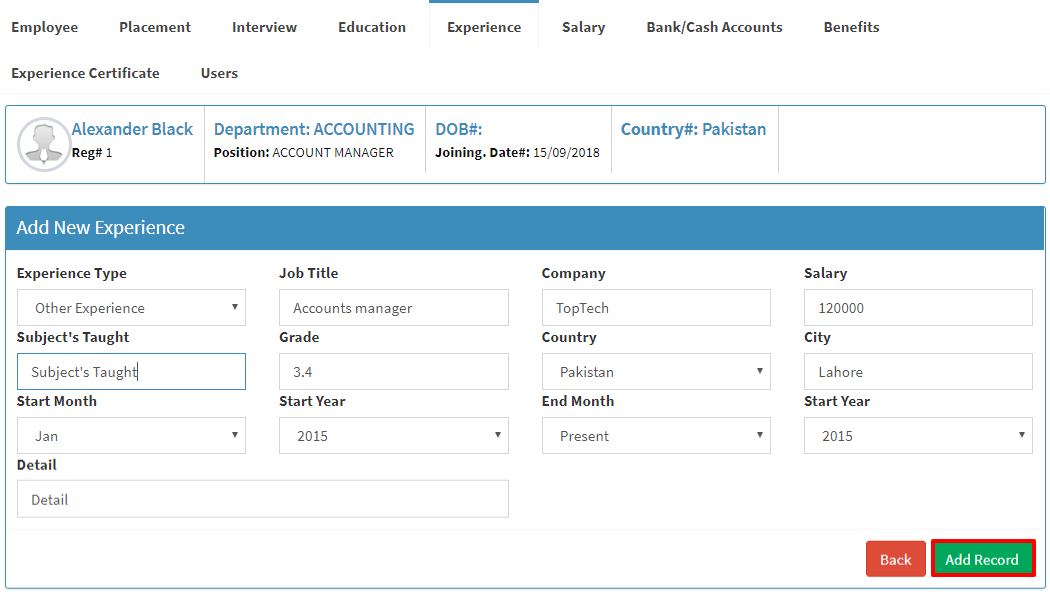Click the employee avatar profile picture
The height and width of the screenshot is (597, 1050).
(x=44, y=145)
